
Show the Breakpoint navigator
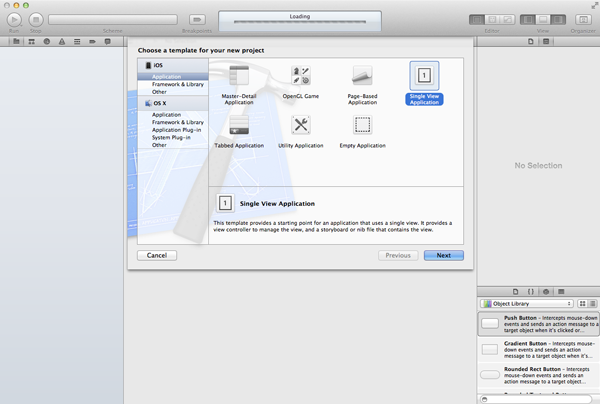coord(92,41)
